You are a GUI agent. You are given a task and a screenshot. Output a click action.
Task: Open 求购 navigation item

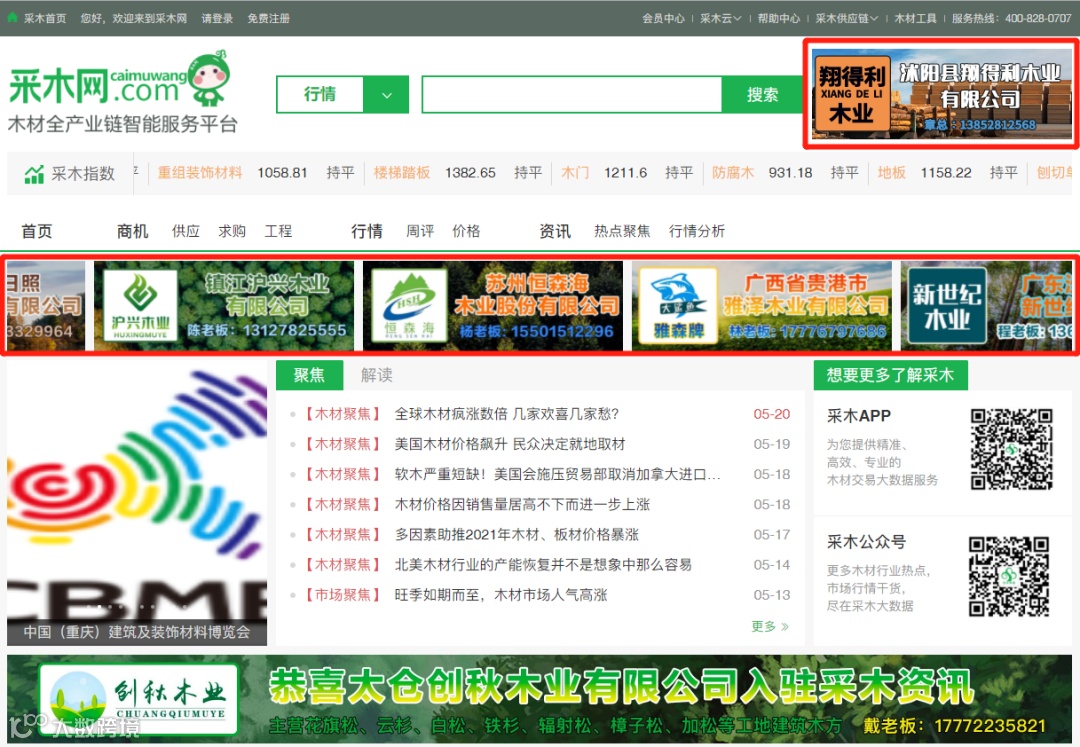(x=232, y=231)
